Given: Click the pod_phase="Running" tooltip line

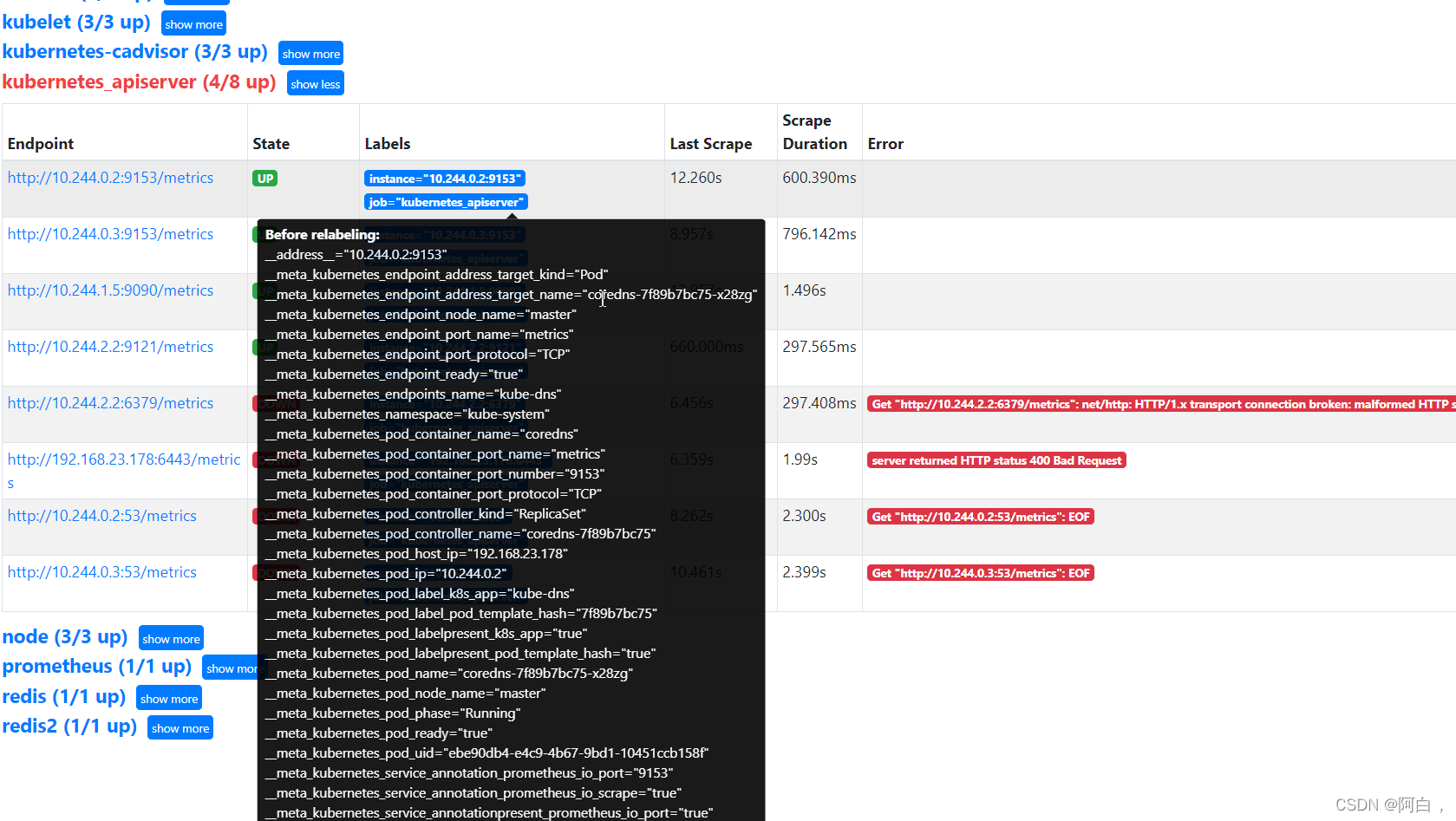Looking at the screenshot, I should (x=393, y=713).
